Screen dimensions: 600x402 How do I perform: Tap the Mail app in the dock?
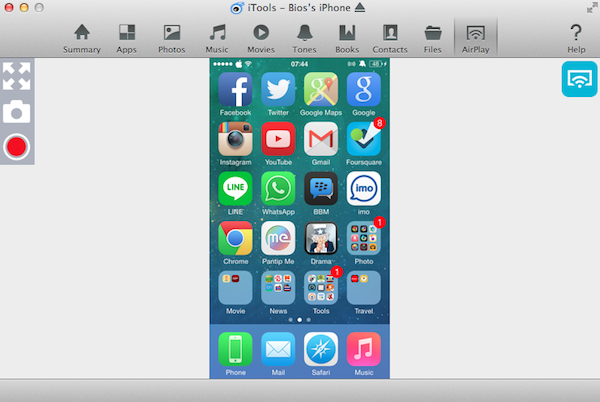(278, 349)
